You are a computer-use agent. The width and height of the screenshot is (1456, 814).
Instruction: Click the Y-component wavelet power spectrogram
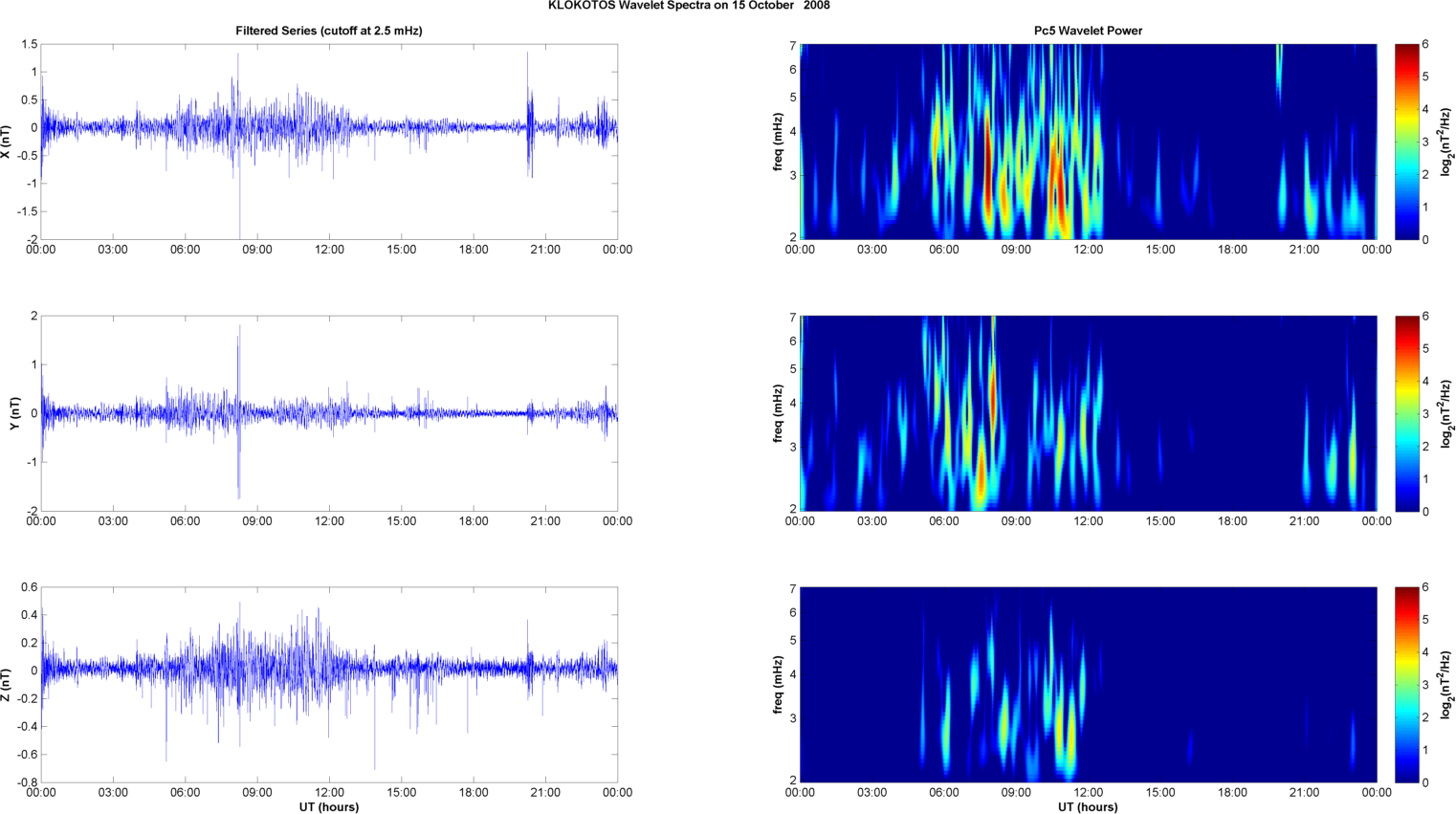pyautogui.click(x=1089, y=413)
